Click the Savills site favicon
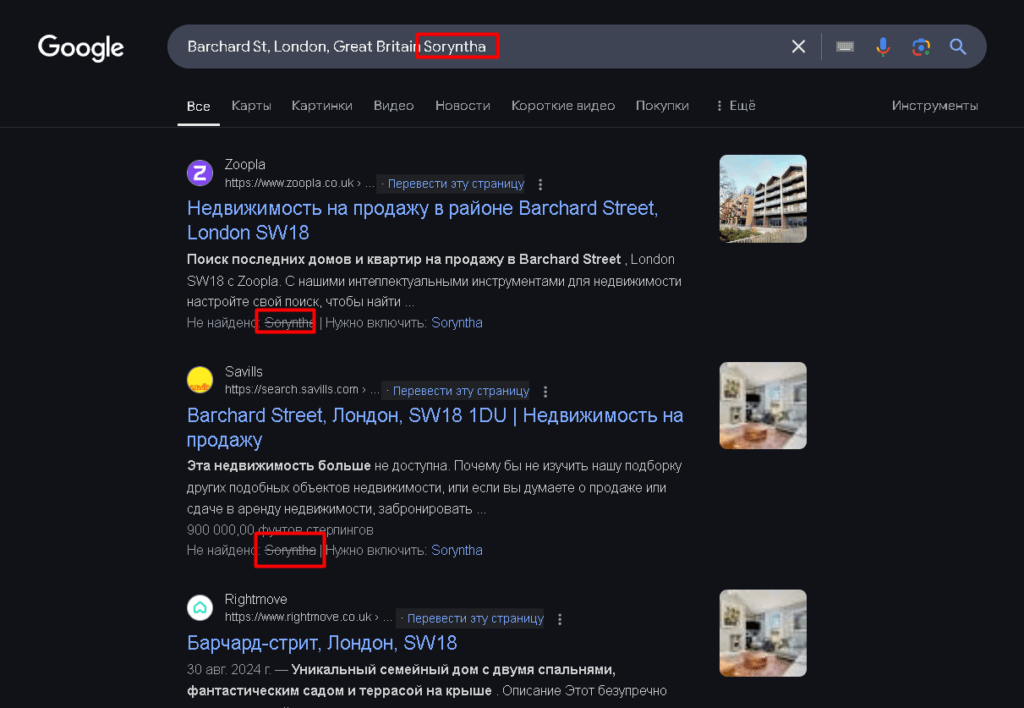Viewport: 1024px width, 708px height. point(200,380)
